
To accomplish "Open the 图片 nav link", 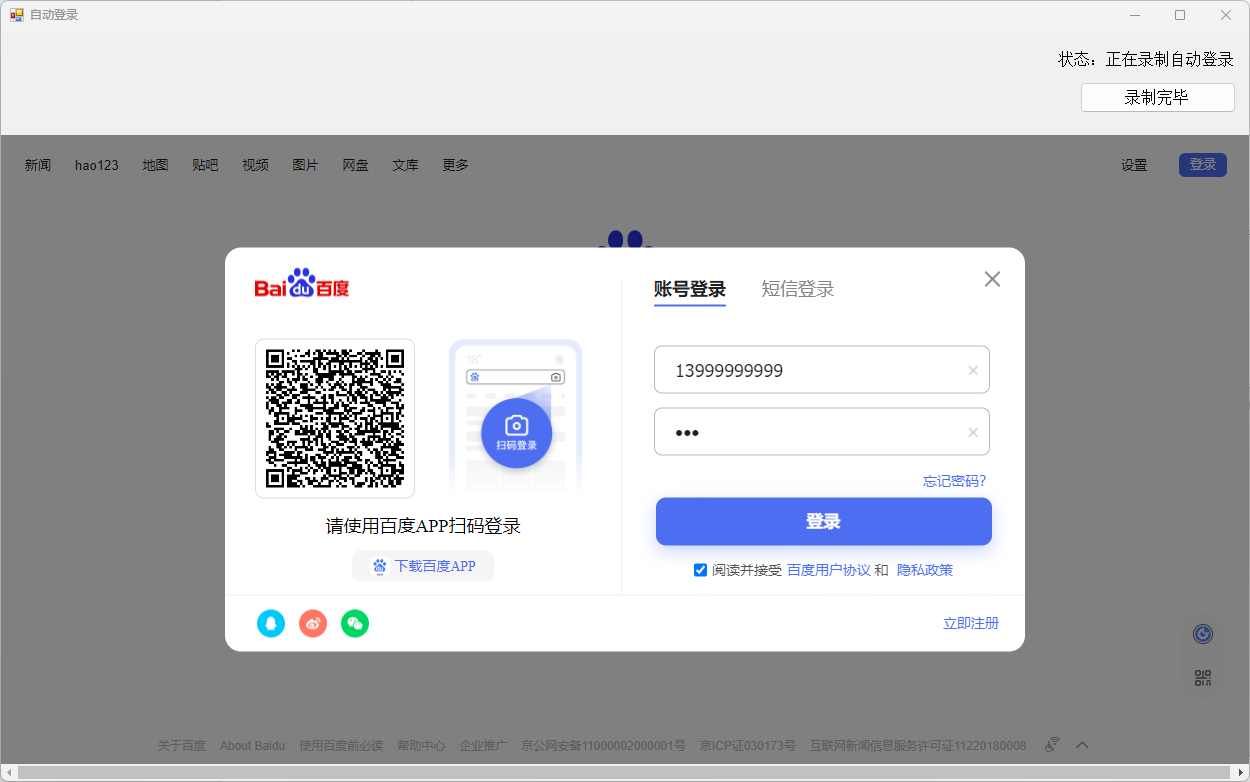I will point(305,165).
